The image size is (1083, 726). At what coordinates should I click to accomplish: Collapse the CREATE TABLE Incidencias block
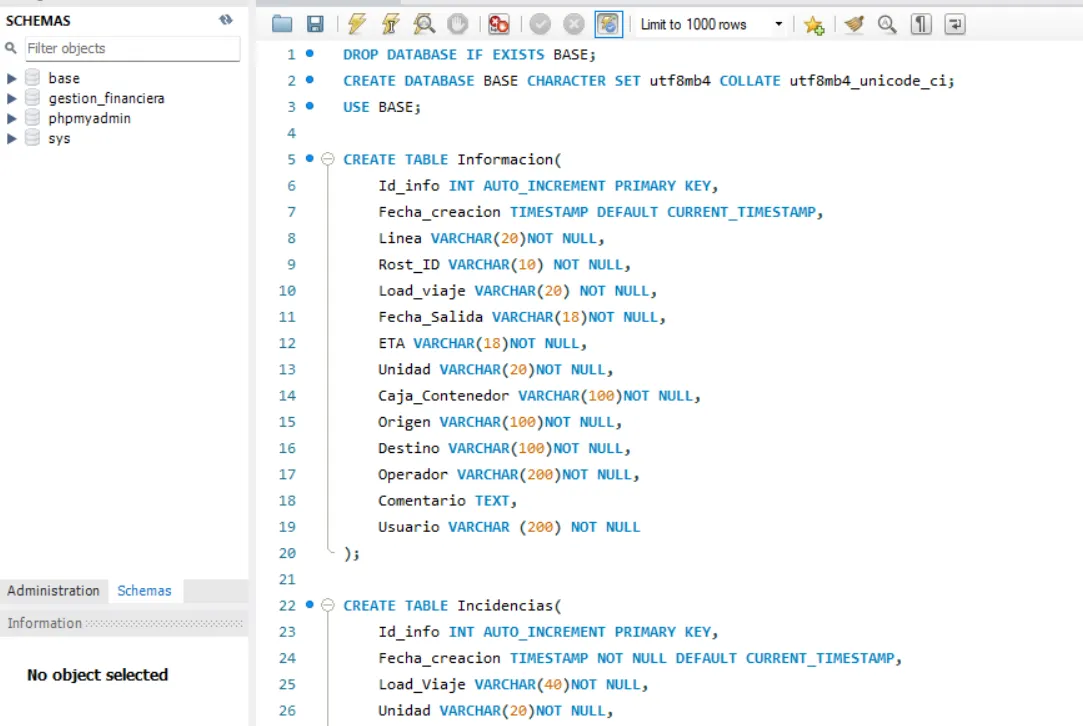coord(328,605)
